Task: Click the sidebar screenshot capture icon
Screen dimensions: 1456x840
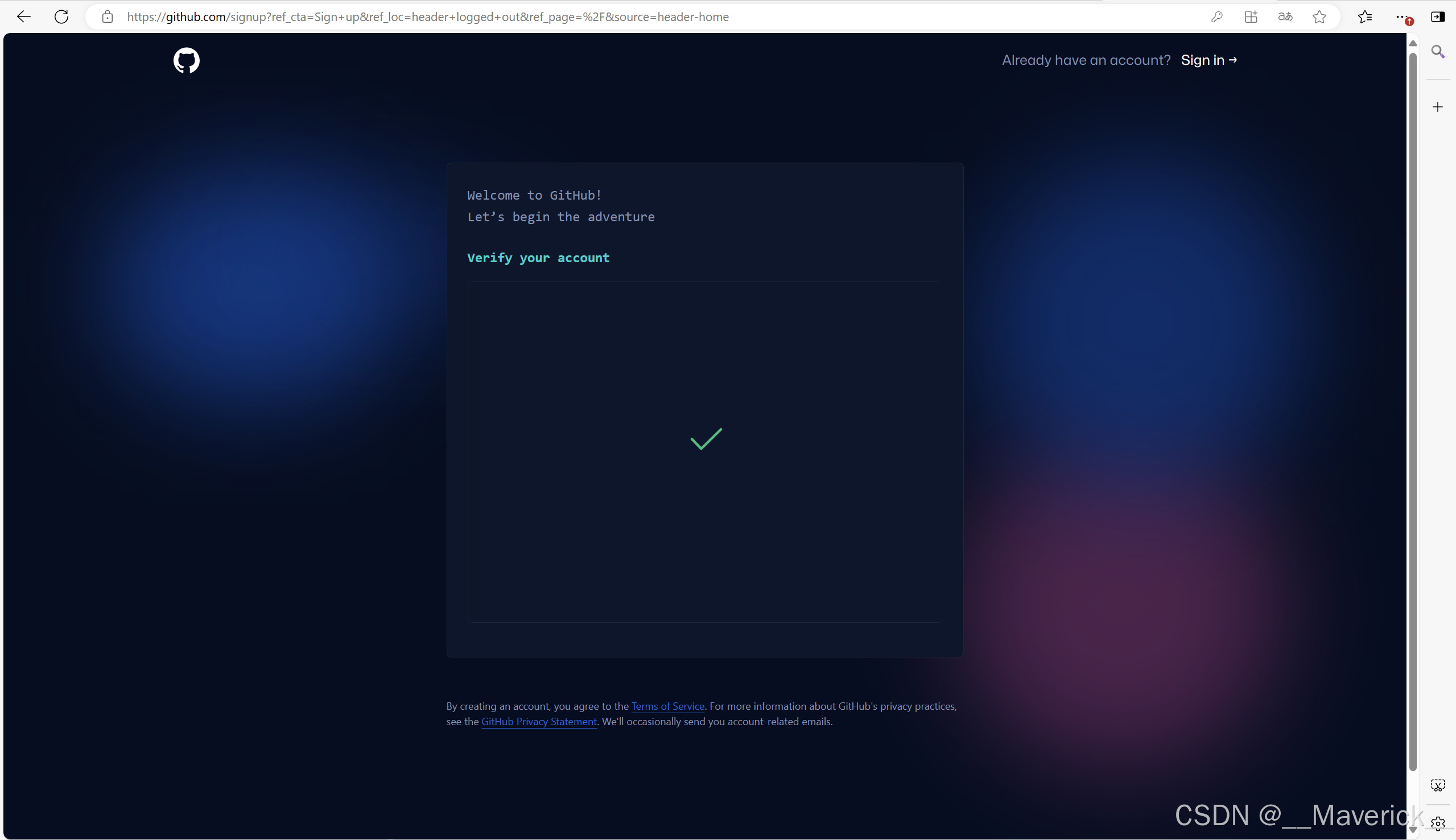Action: pyautogui.click(x=1438, y=785)
